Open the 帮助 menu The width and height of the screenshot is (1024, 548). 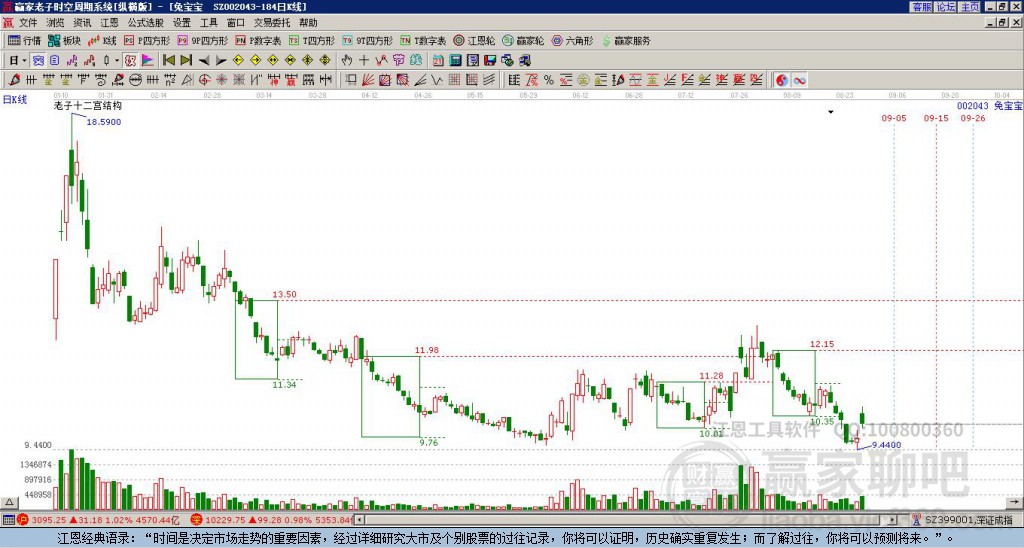[308, 23]
